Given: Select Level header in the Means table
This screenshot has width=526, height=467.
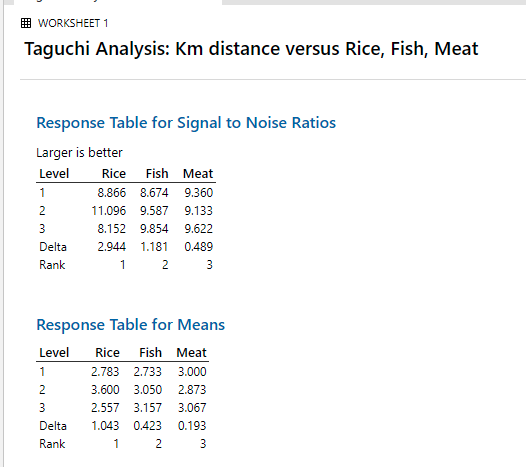Looking at the screenshot, I should [54, 353].
